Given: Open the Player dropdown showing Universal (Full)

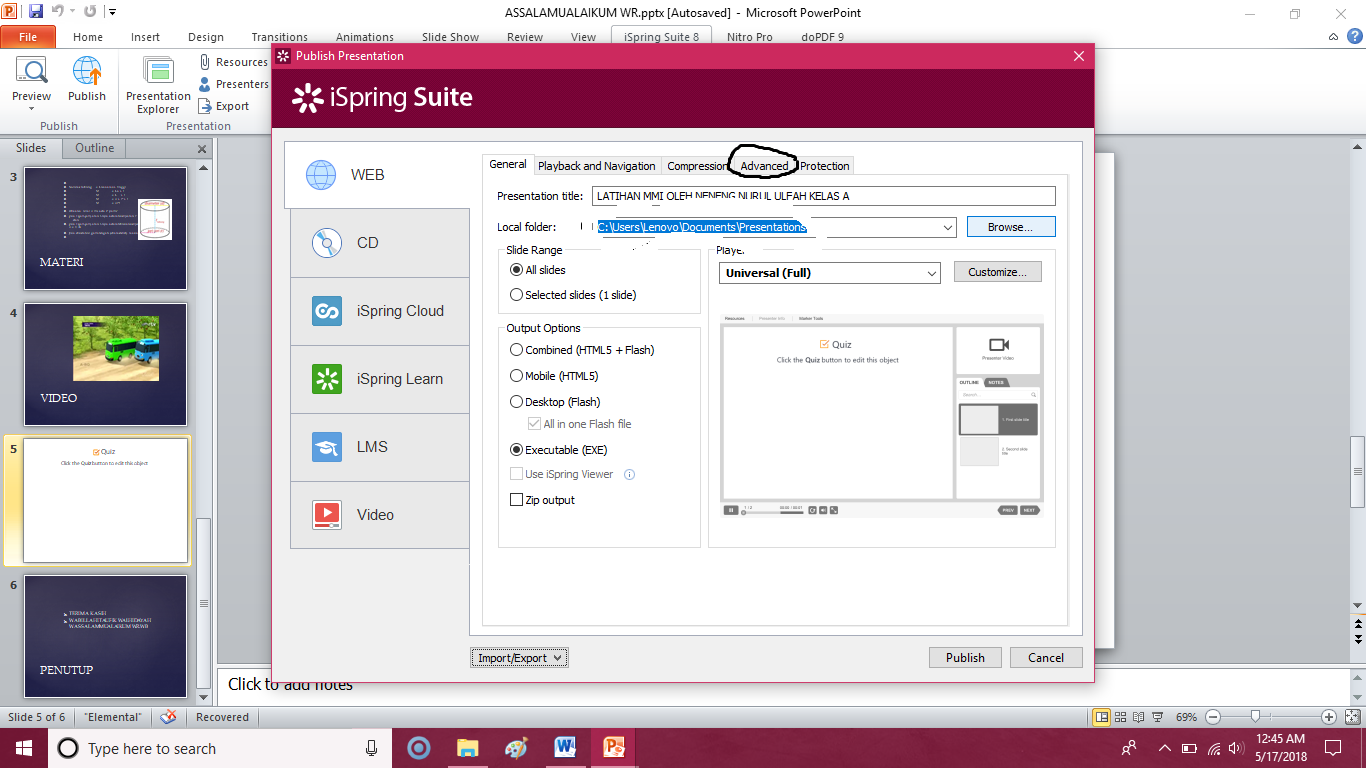Looking at the screenshot, I should click(830, 272).
